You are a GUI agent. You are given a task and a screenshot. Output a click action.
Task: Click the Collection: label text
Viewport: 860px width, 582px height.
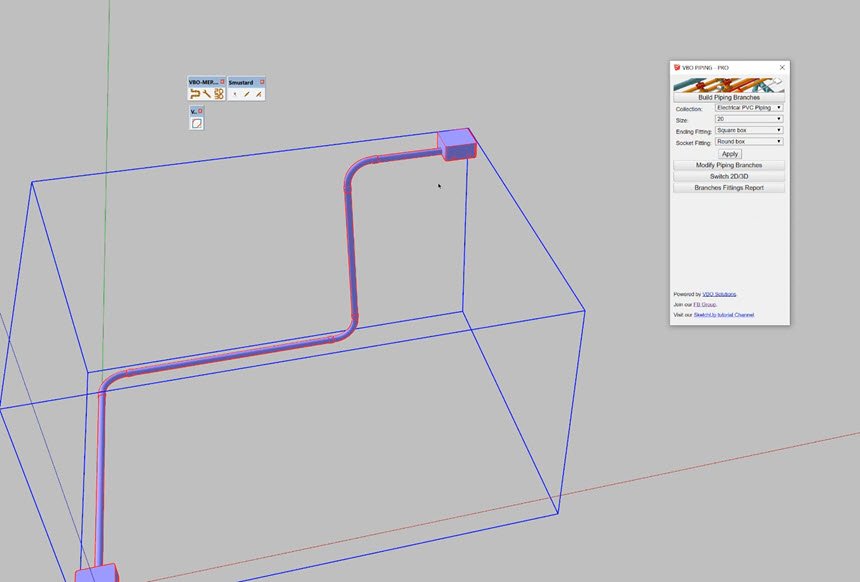[x=689, y=109]
